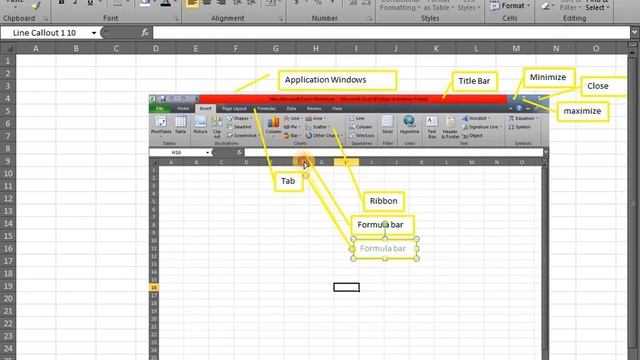Expand the formula bar with the right-edge arrow

click(634, 32)
